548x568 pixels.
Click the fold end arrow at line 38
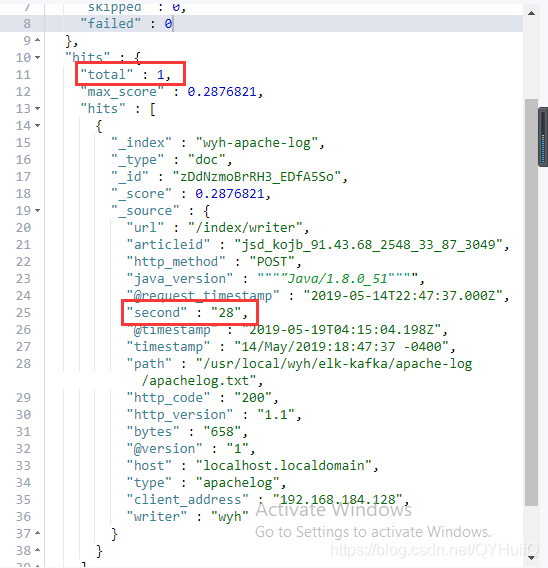click(37, 550)
